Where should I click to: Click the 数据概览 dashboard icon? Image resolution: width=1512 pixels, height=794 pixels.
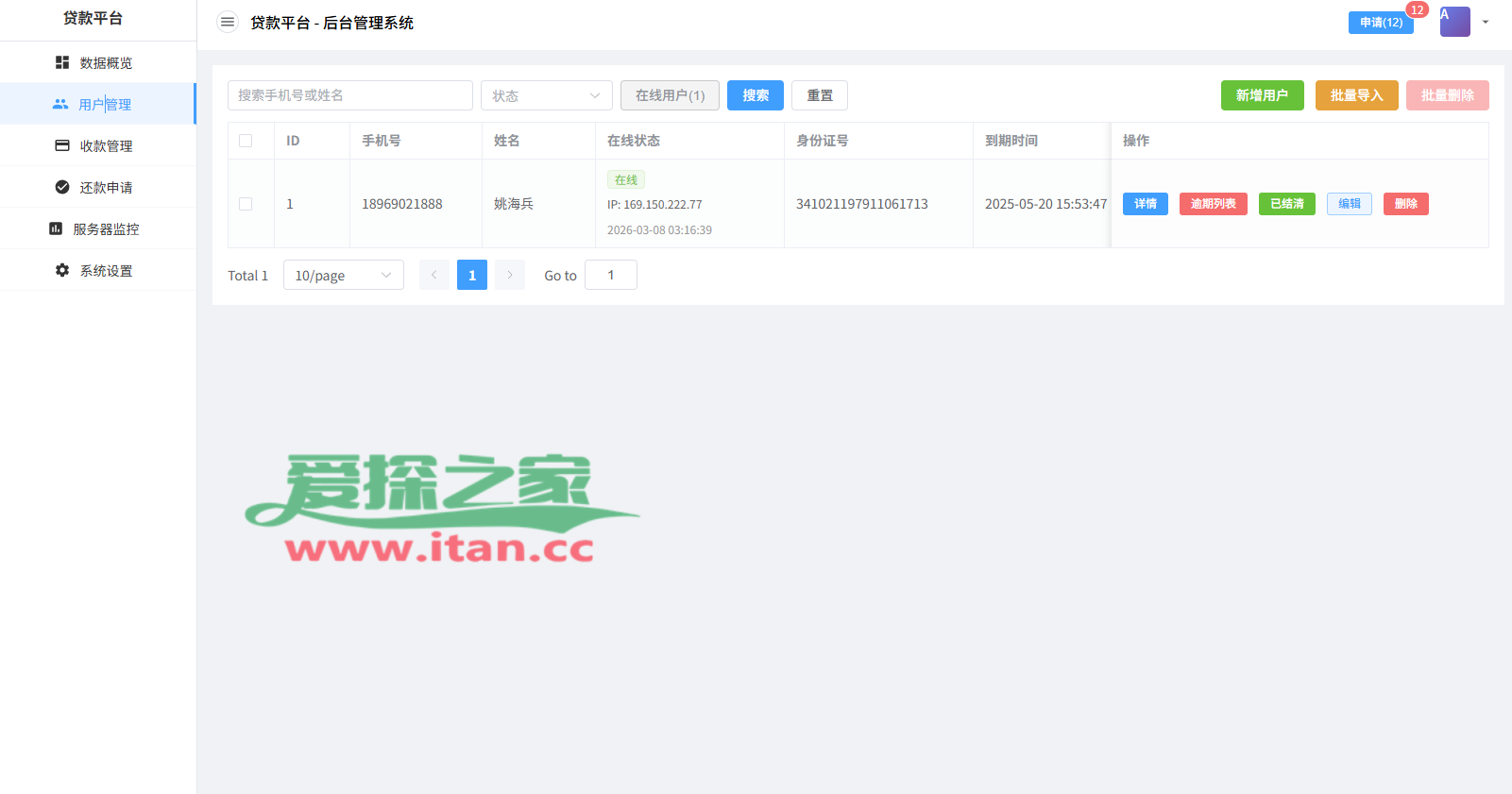point(62,62)
